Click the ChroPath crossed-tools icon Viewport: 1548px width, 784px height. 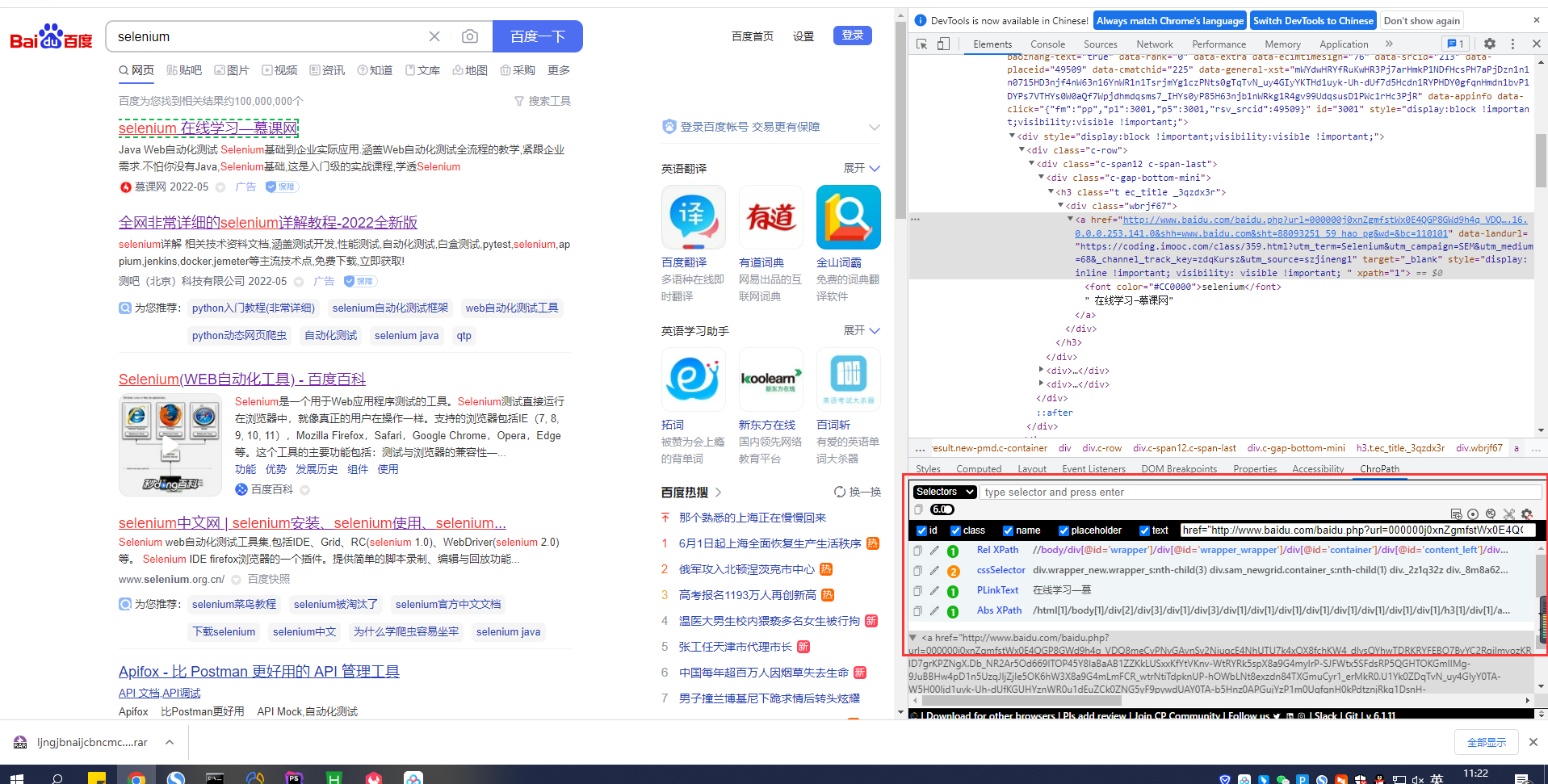coord(1508,514)
